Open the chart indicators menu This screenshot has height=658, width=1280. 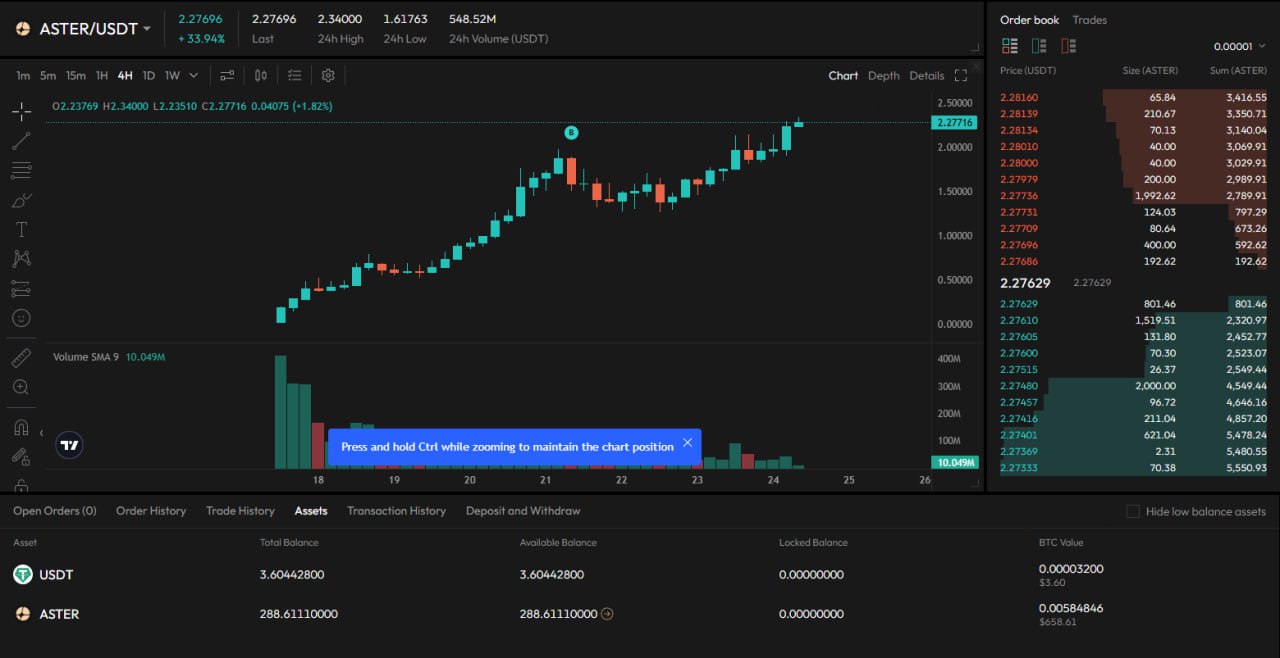[227, 75]
